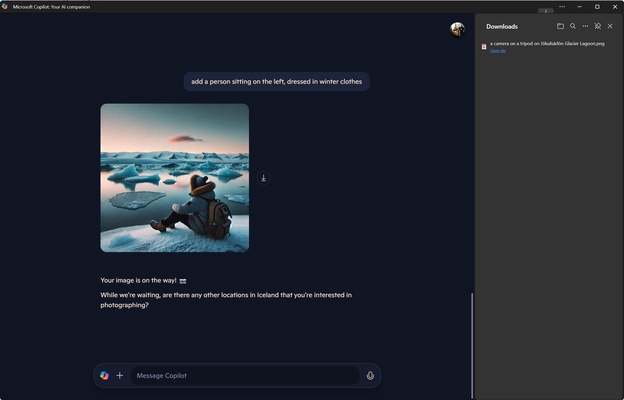Click the chat vertical scrollbar
This screenshot has height=400, width=624.
click(x=472, y=345)
